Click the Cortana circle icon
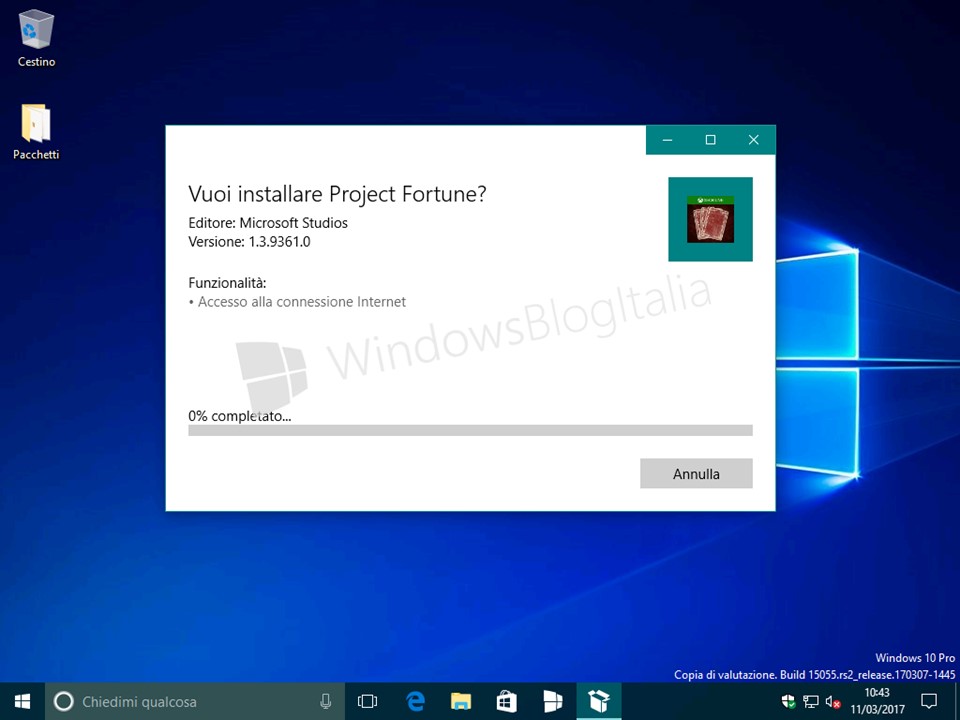960x720 pixels. click(x=64, y=702)
